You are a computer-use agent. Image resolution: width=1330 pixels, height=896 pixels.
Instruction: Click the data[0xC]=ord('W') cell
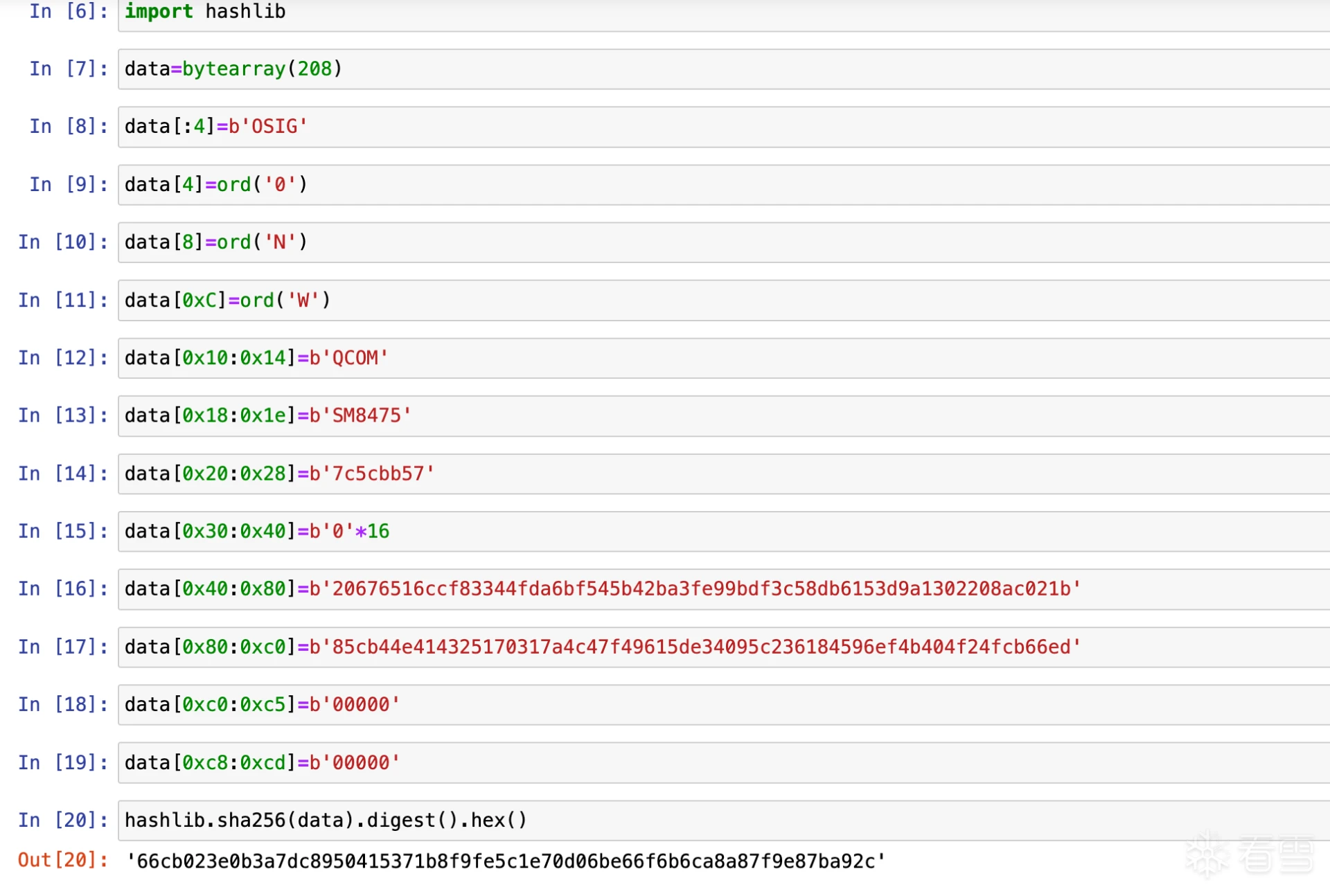(724, 301)
